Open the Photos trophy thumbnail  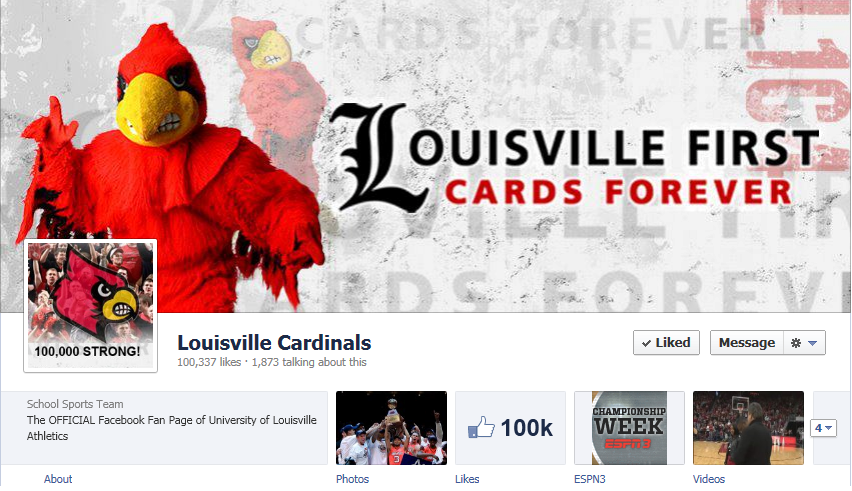coord(391,428)
